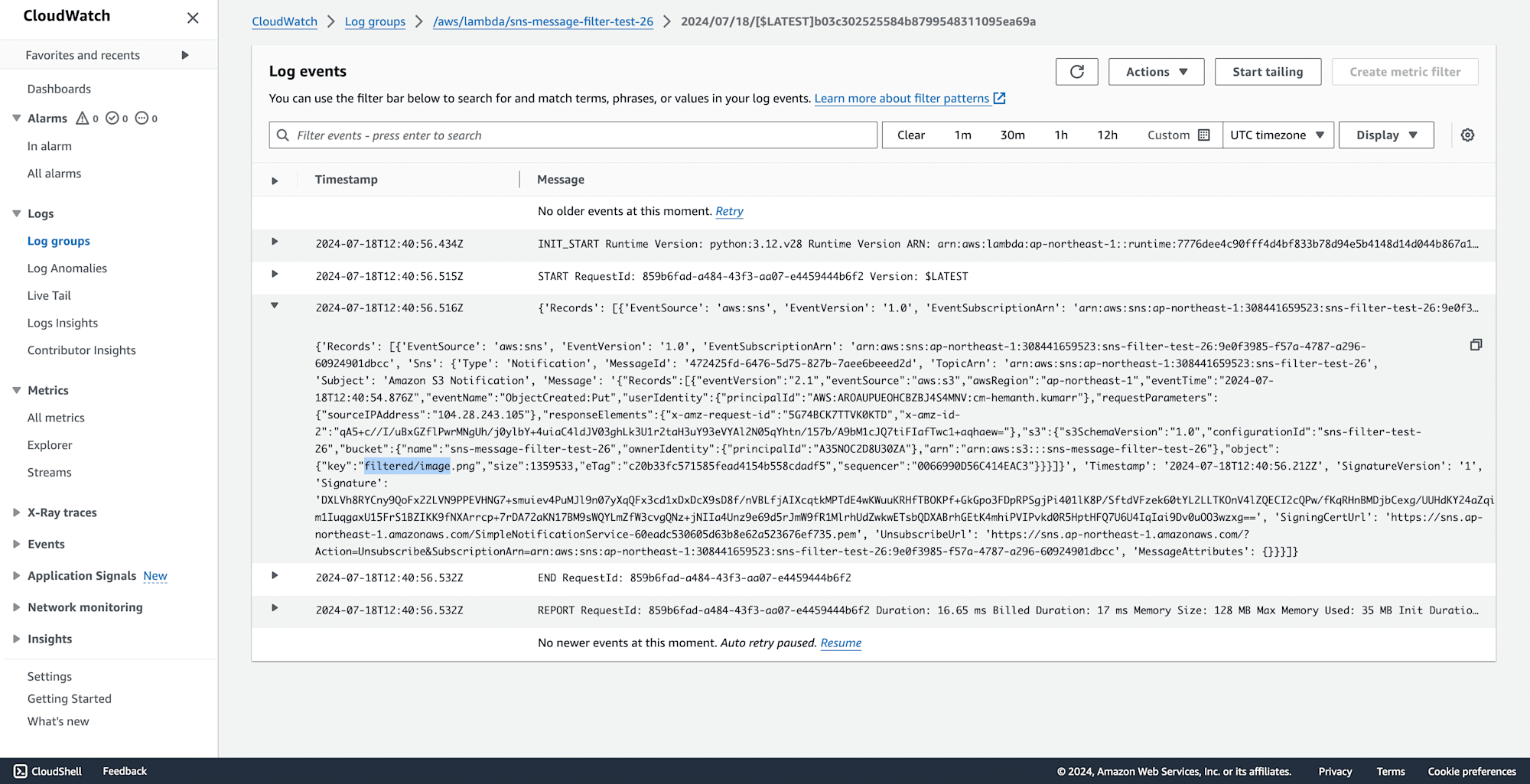Click the in-alarm warning triangle icon
The image size is (1530, 784).
(x=83, y=118)
